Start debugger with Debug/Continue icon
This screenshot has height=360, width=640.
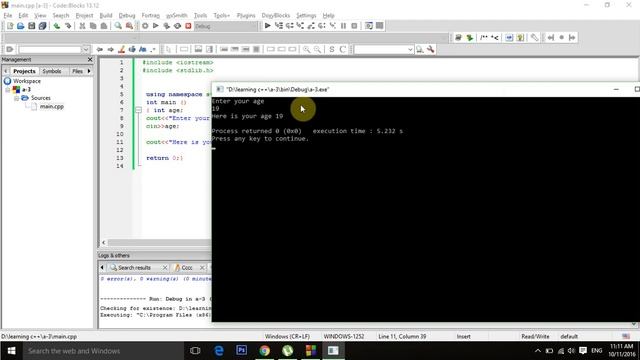click(268, 26)
